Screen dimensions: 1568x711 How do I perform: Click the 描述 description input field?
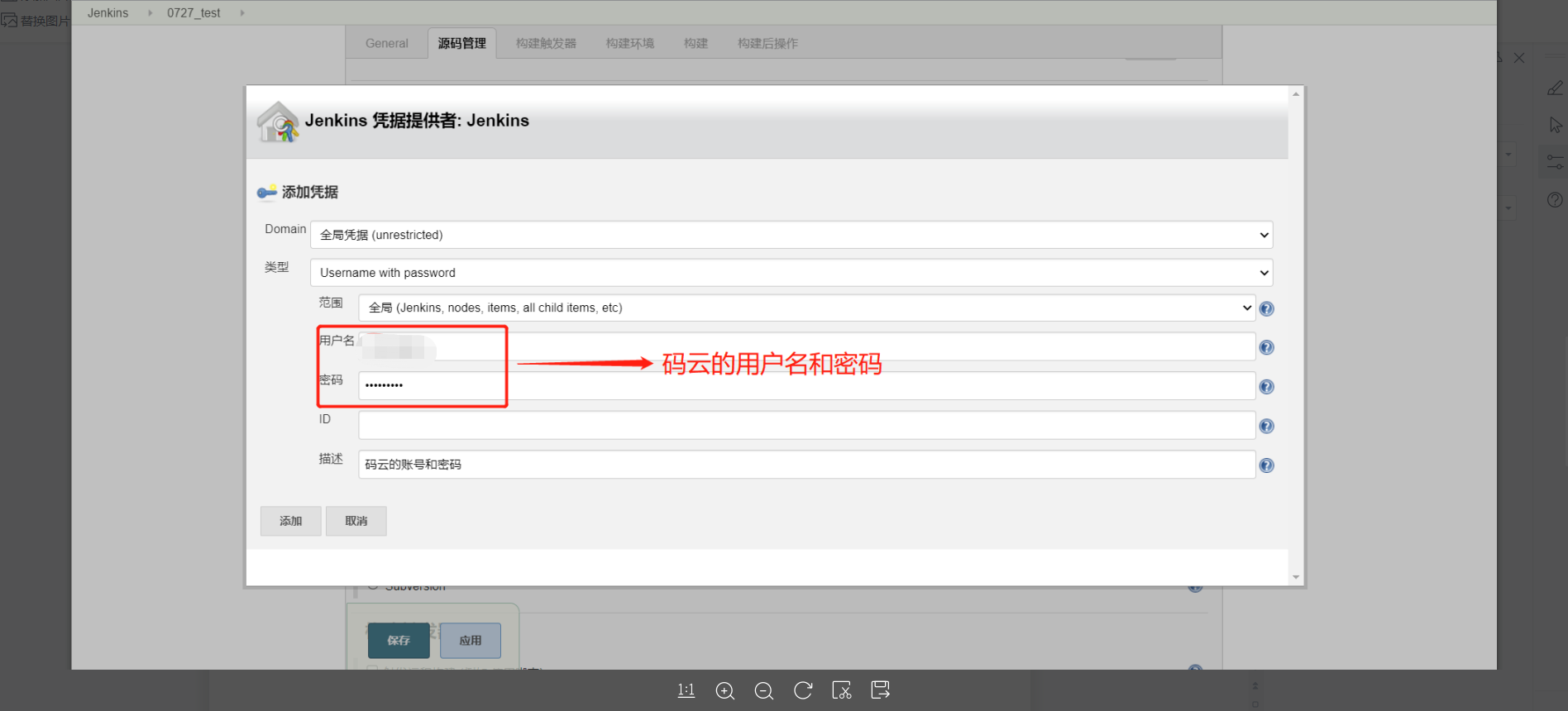807,465
